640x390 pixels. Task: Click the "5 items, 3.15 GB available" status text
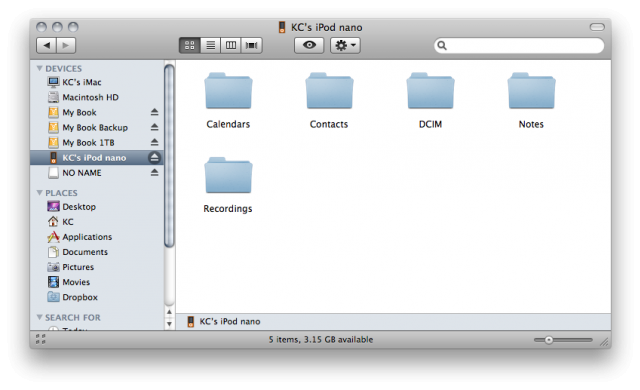pos(321,339)
